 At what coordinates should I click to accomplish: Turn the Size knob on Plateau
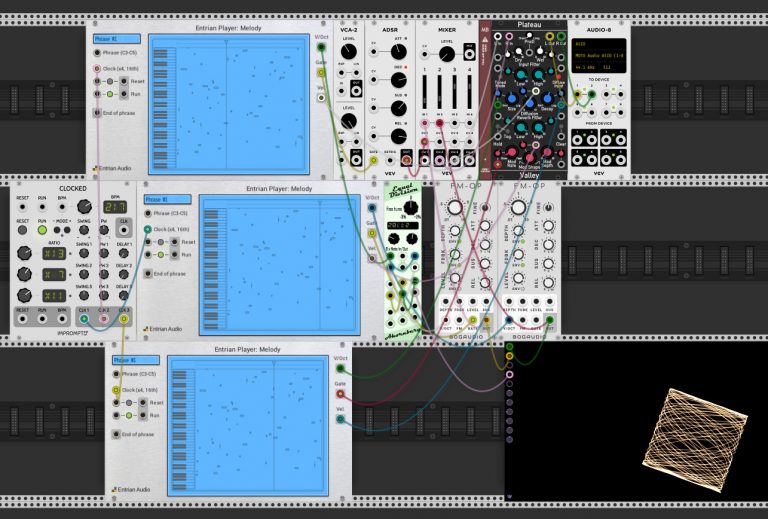click(512, 98)
